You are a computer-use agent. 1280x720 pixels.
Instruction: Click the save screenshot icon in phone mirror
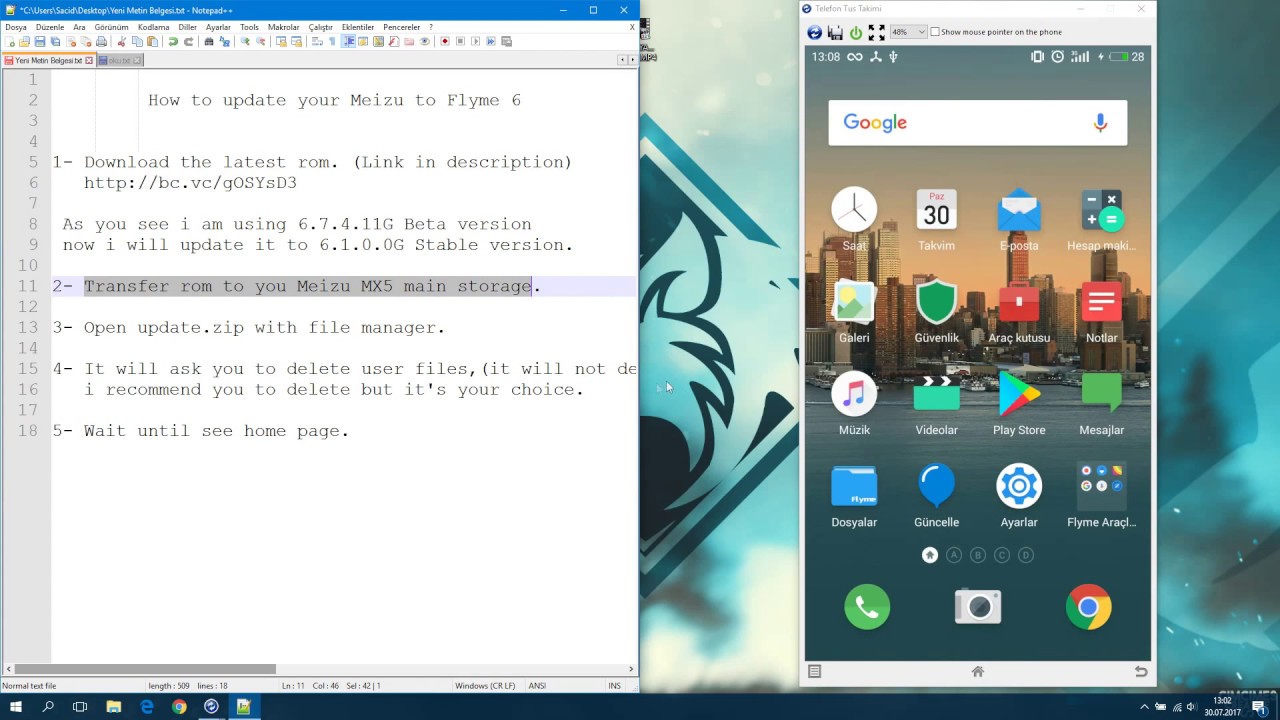[x=835, y=32]
